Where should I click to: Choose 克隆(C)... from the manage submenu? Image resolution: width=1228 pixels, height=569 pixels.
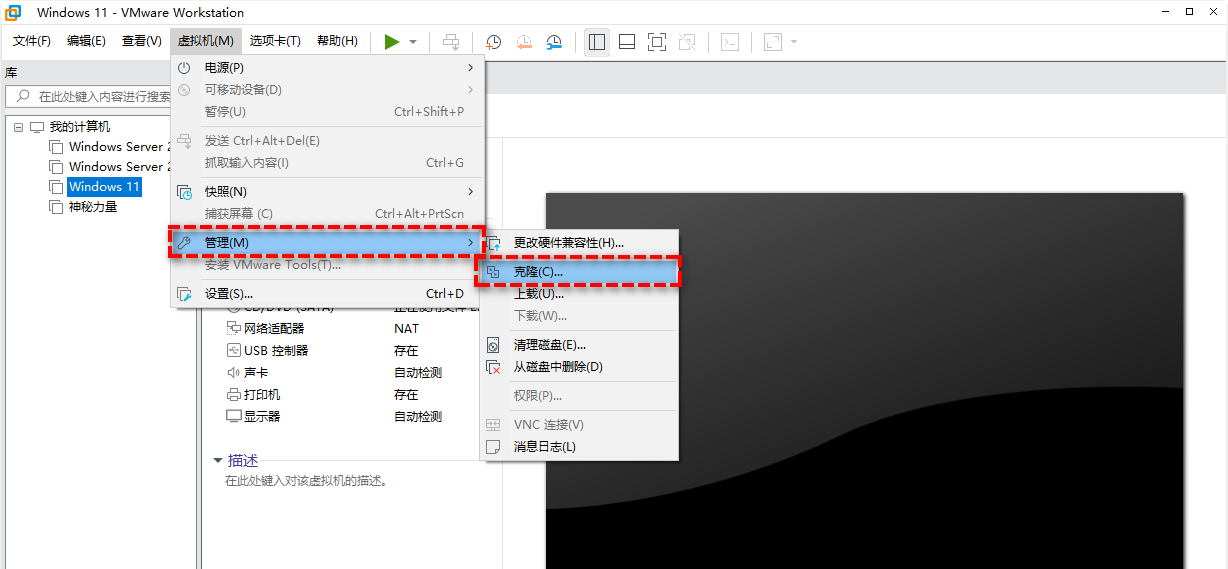click(538, 271)
